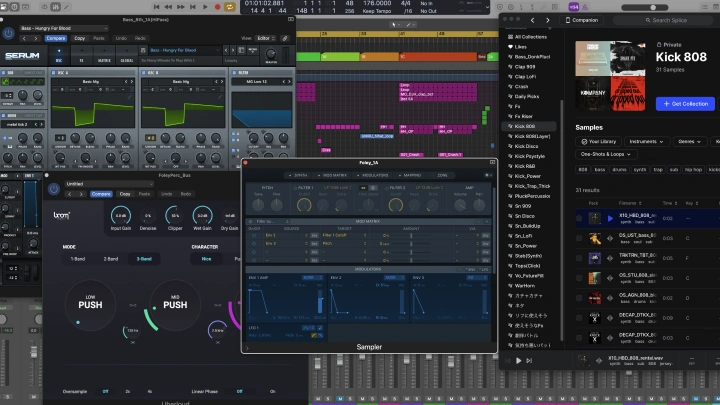720x405 pixels.
Task: Play the X10_HBD_808 sample row
Action: 610,219
